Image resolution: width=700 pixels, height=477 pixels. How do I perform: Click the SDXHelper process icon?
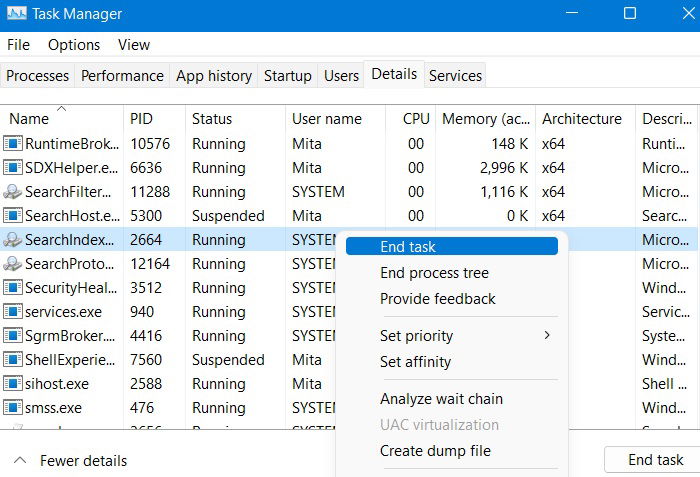point(12,167)
